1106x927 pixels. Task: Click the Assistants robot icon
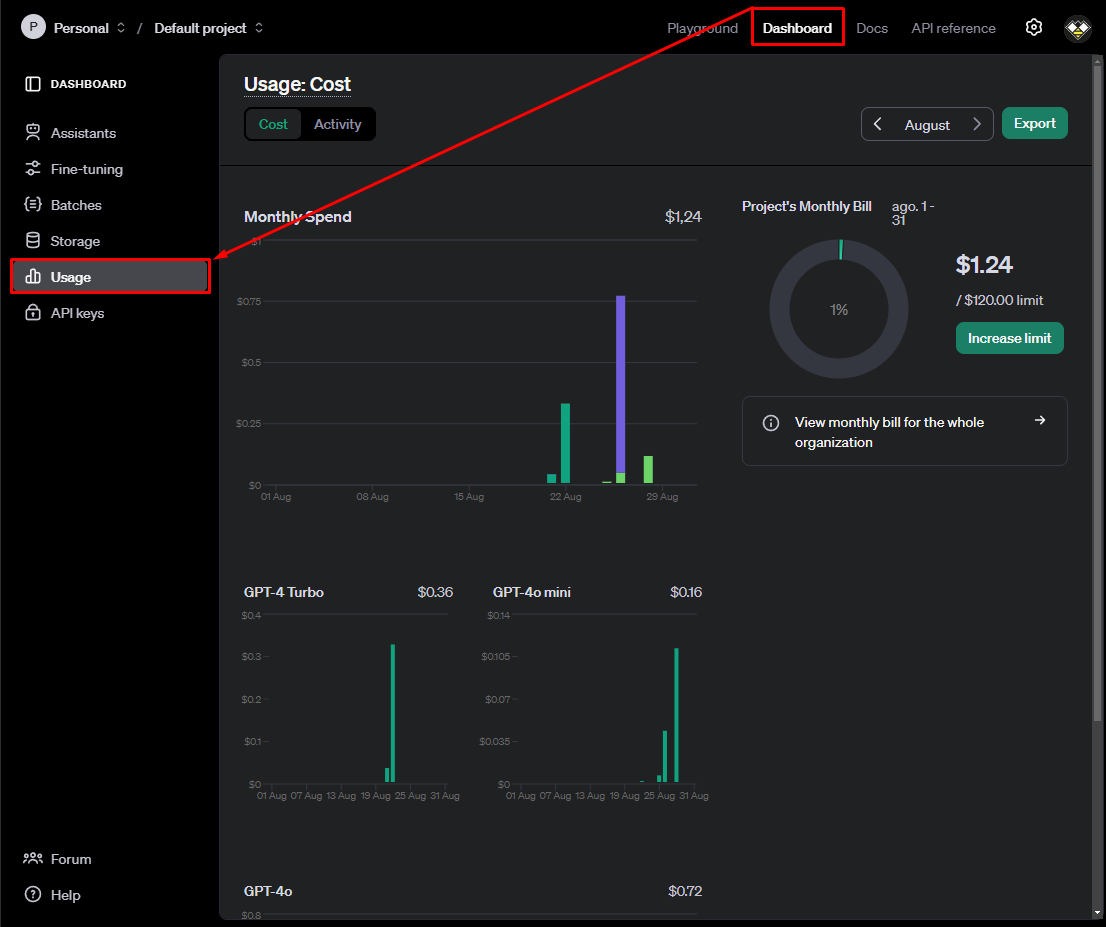(32, 133)
